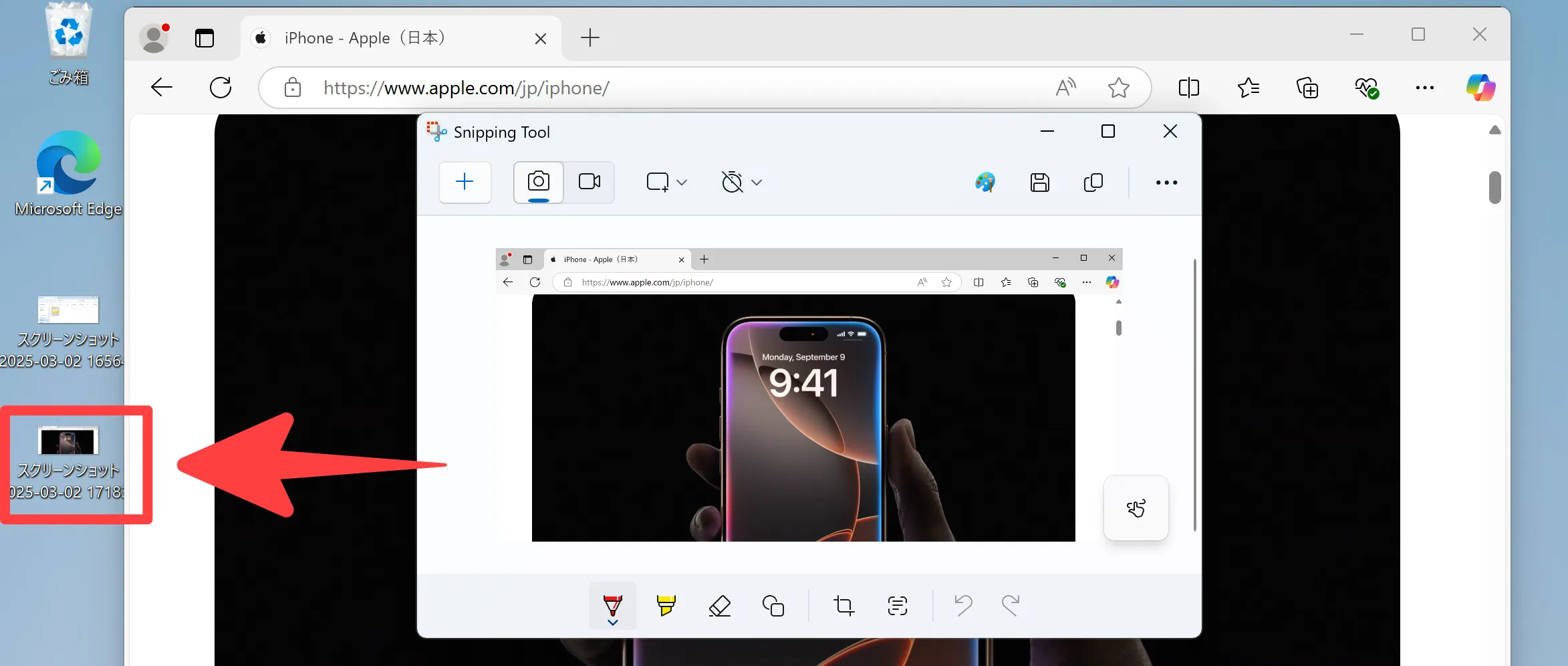
Task: Select the Microsoft Edge desktop shortcut
Action: click(69, 174)
